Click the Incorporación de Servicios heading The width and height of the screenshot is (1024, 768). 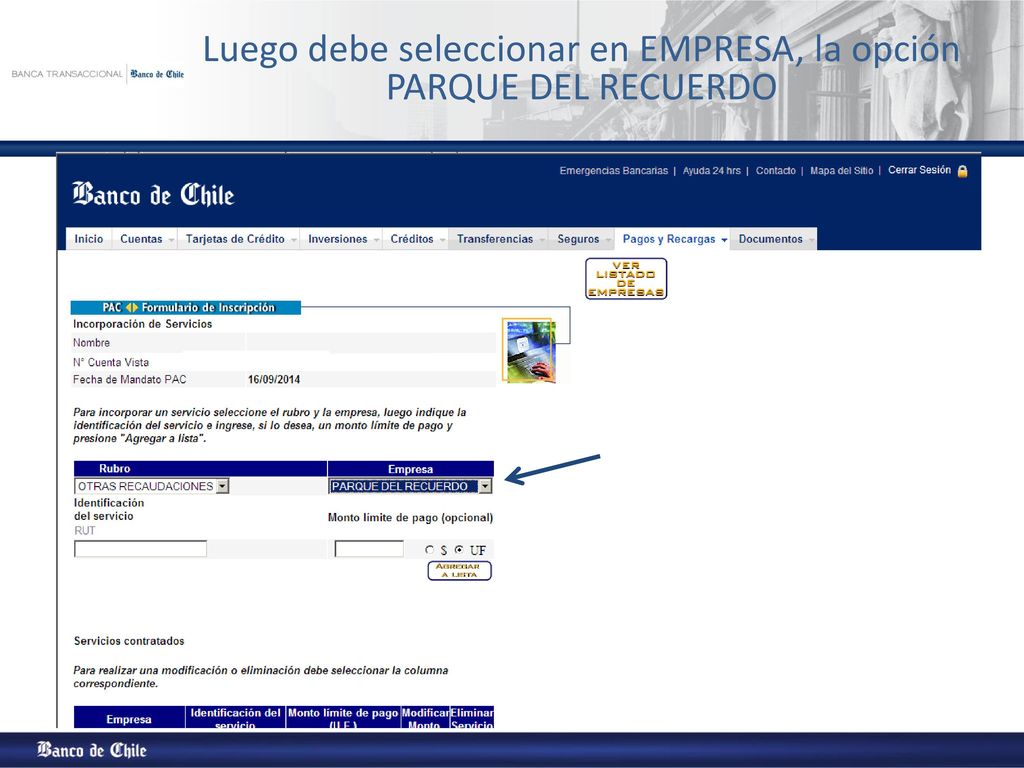coord(142,324)
